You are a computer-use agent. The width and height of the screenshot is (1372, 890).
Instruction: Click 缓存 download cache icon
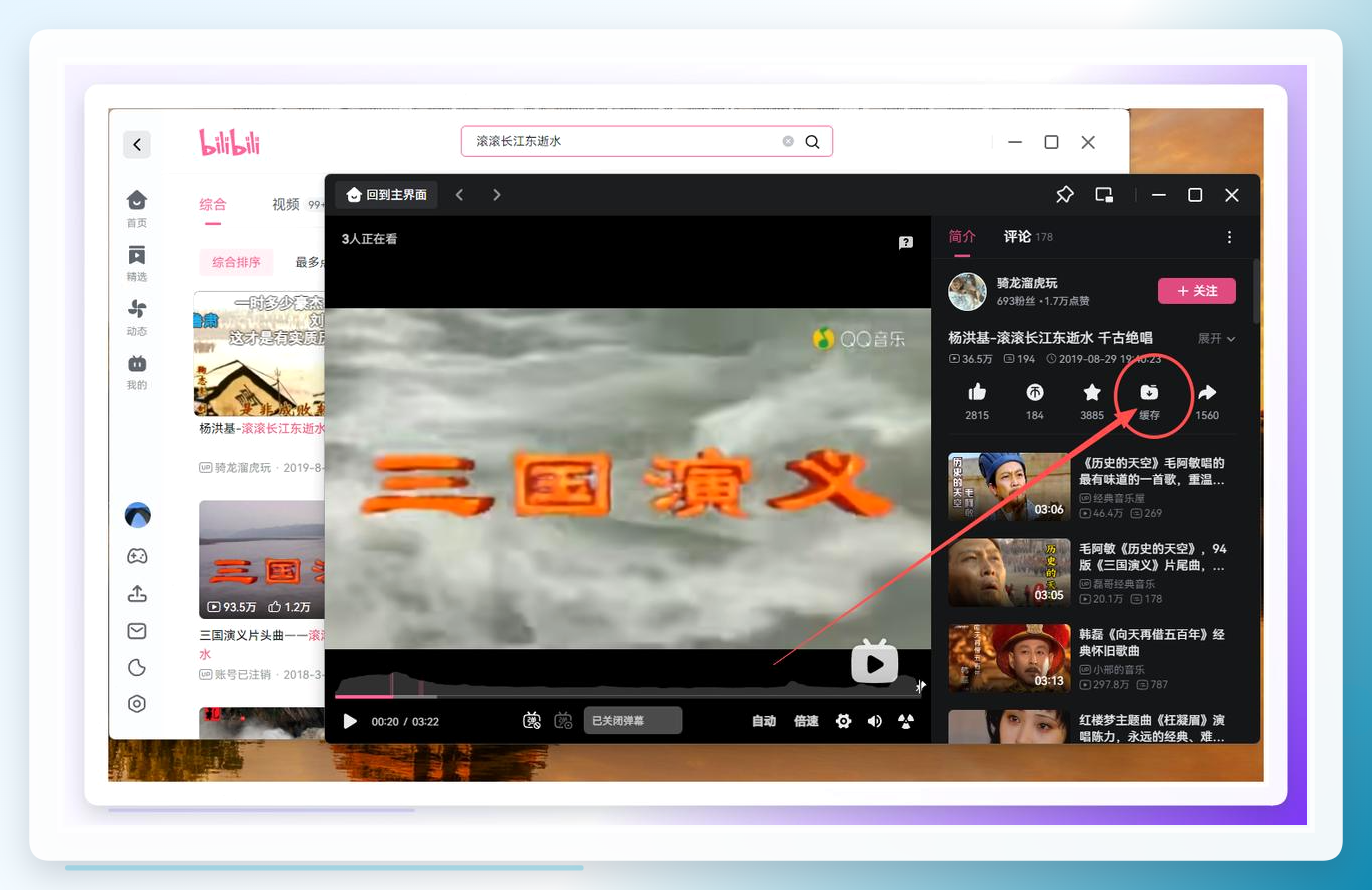coord(1149,401)
